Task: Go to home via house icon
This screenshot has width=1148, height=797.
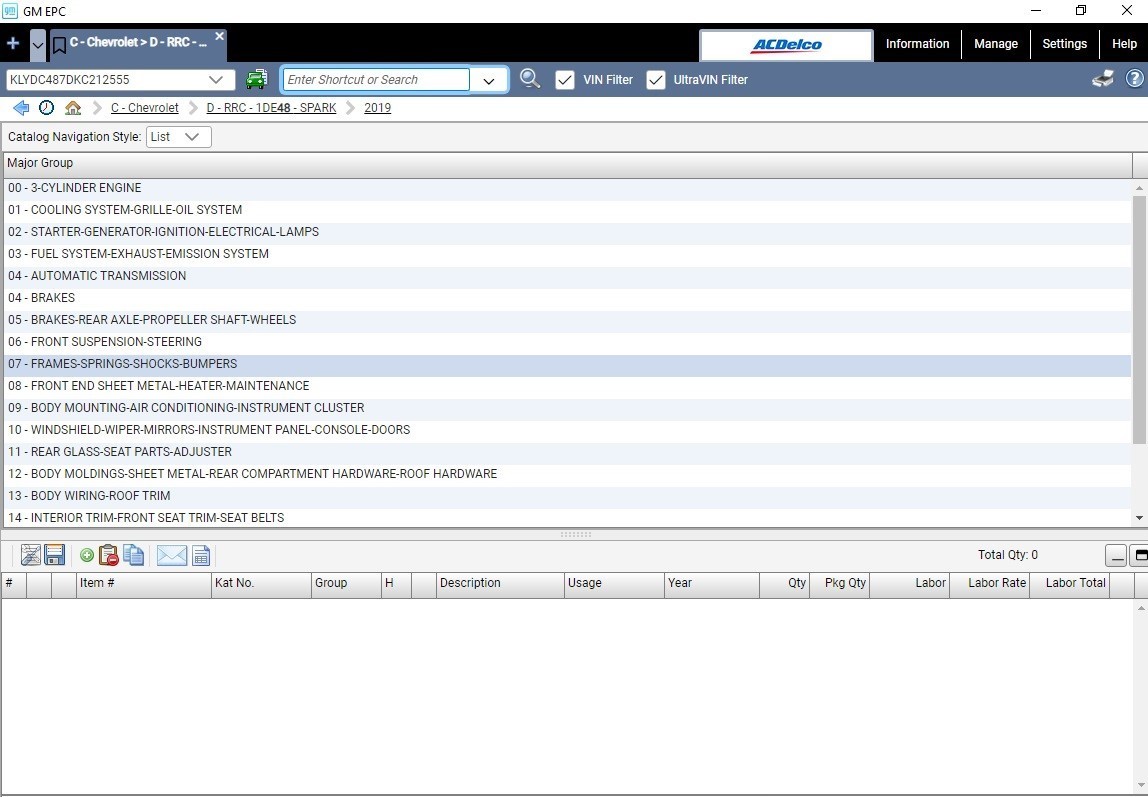Action: pyautogui.click(x=72, y=108)
